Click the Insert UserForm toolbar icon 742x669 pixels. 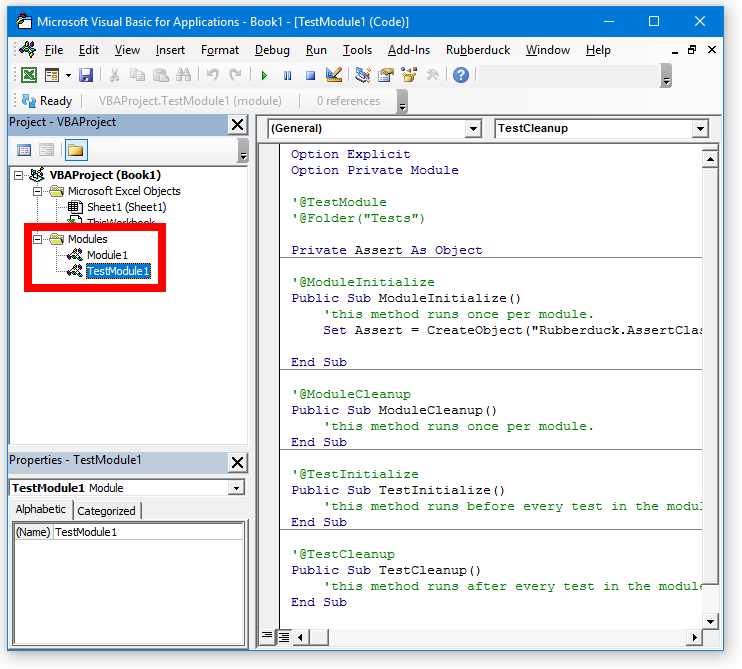point(52,75)
